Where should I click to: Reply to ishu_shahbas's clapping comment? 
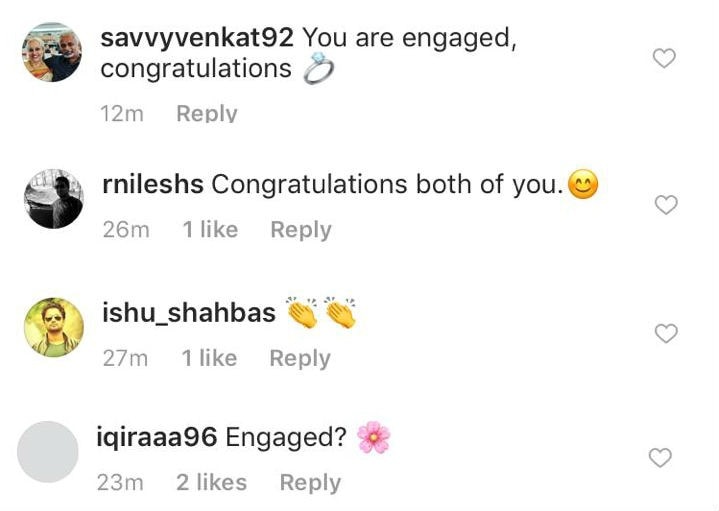pos(300,358)
